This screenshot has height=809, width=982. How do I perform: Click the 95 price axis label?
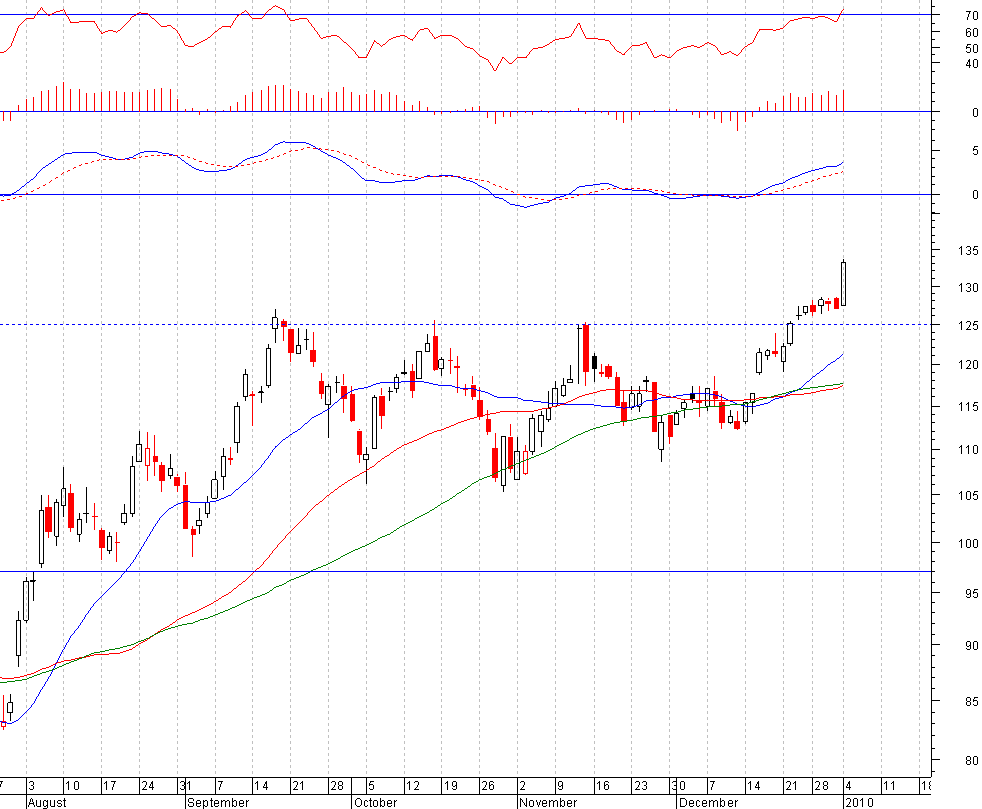point(971,593)
